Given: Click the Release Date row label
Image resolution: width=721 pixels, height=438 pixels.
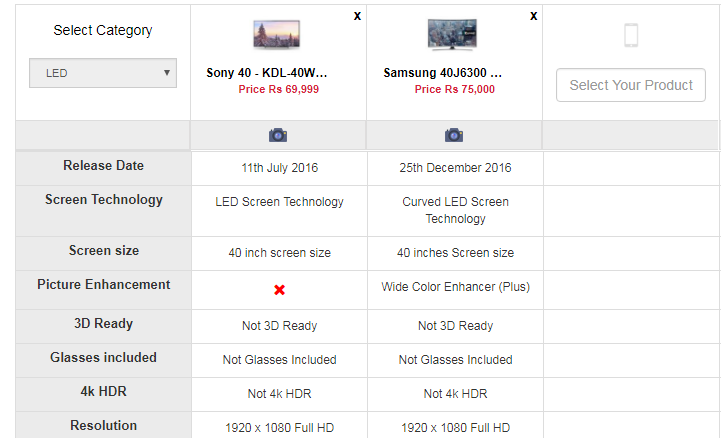Looking at the screenshot, I should [103, 166].
